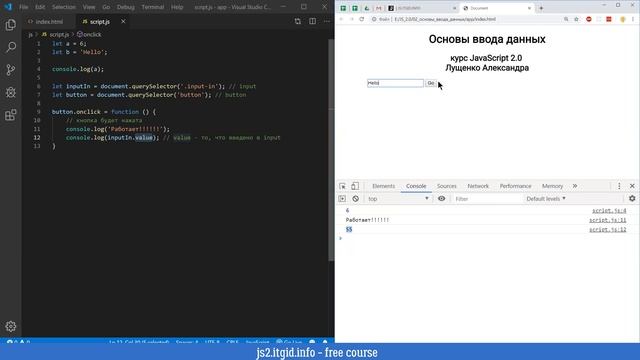This screenshot has width=640, height=360.
Task: Open DevTools customize three-dot menu
Action: coord(619,186)
